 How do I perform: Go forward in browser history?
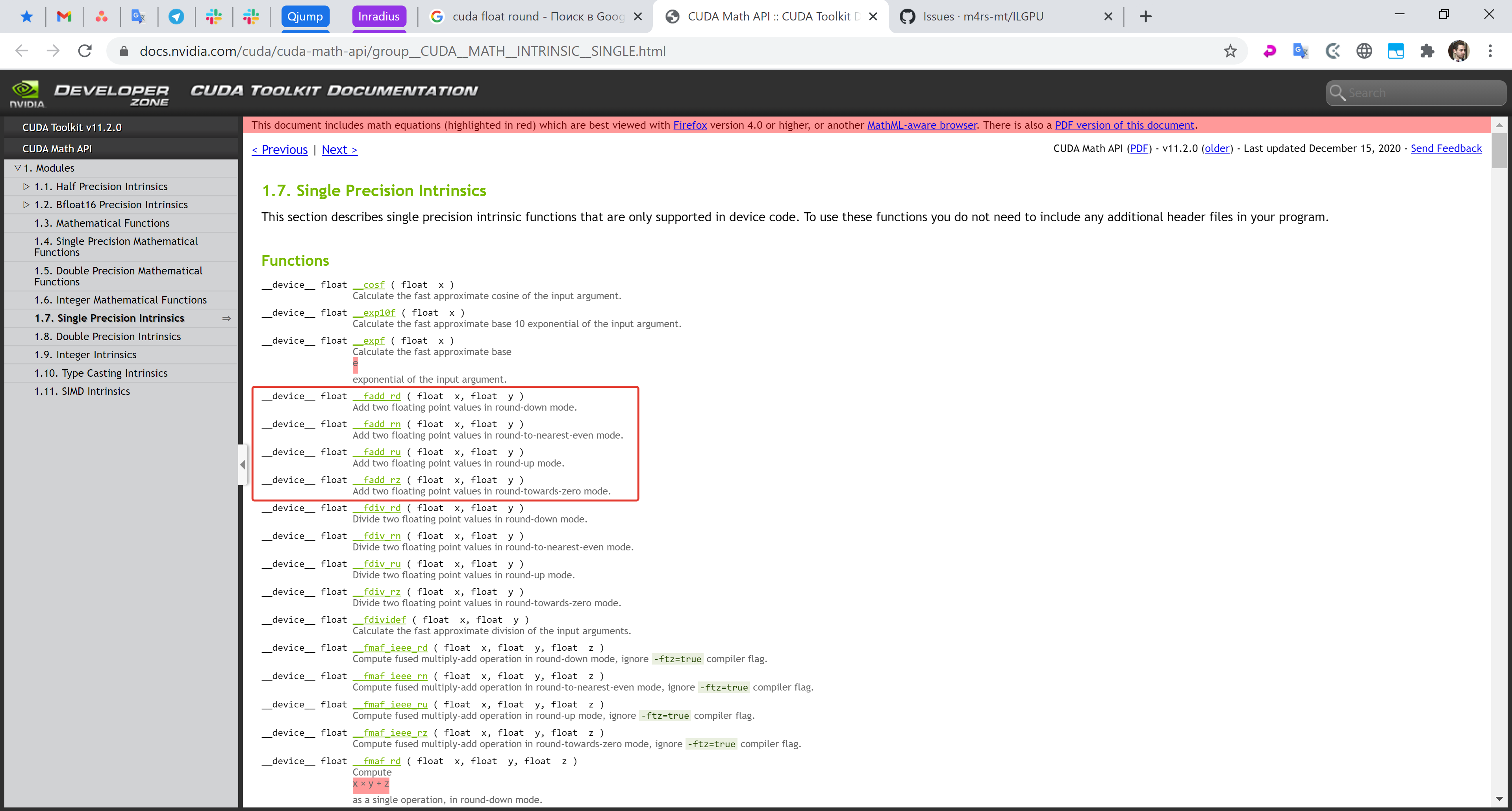54,51
